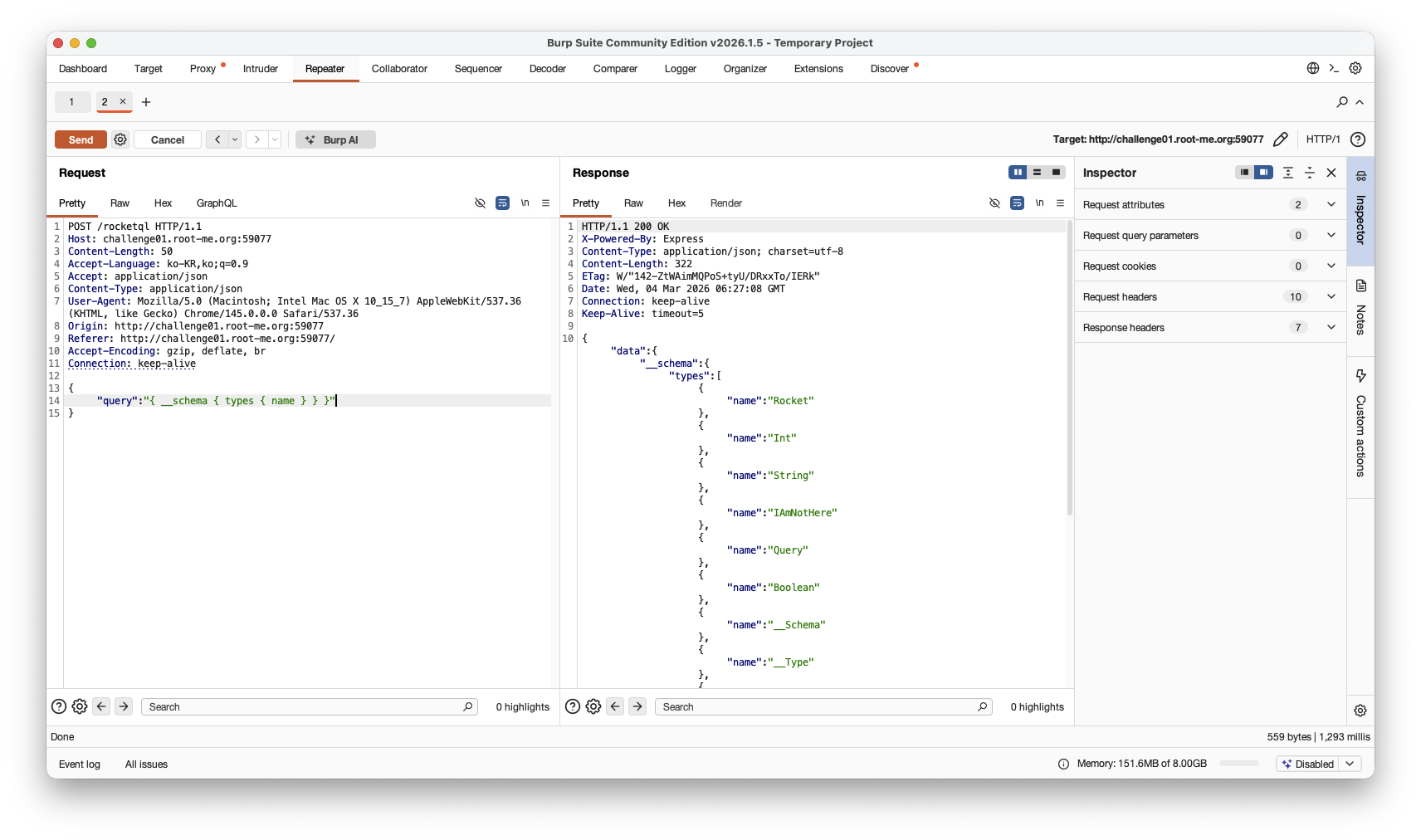Expand Request headers section
The width and height of the screenshot is (1421, 840).
1331,296
